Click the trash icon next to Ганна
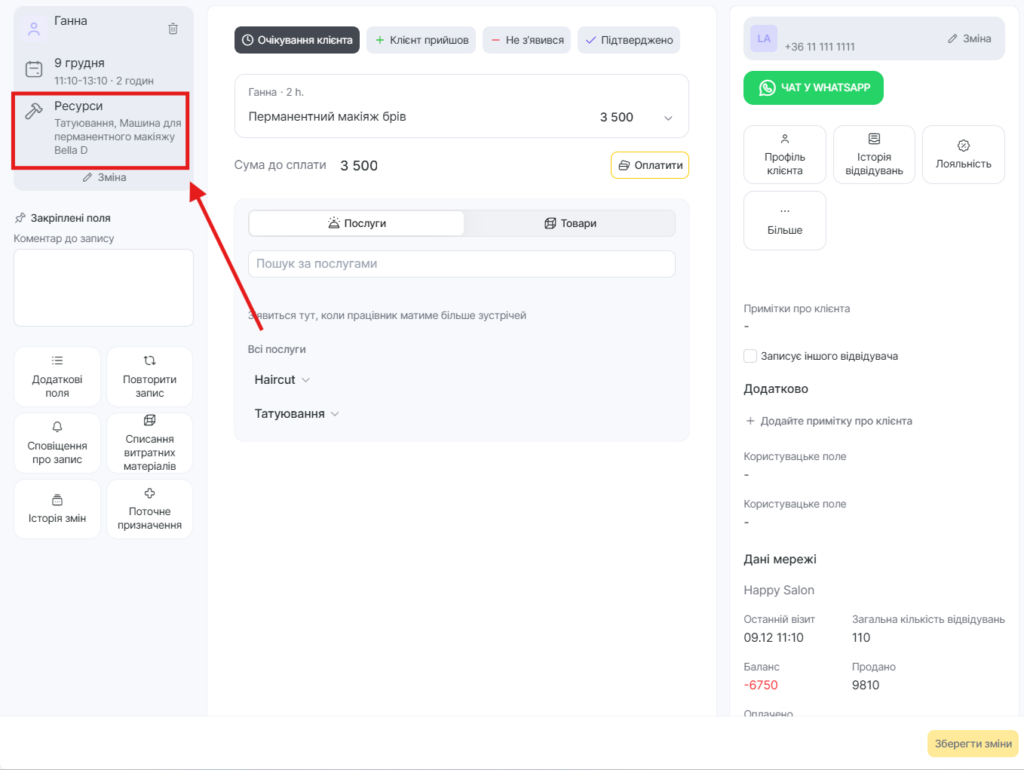Image resolution: width=1024 pixels, height=770 pixels. point(173,29)
